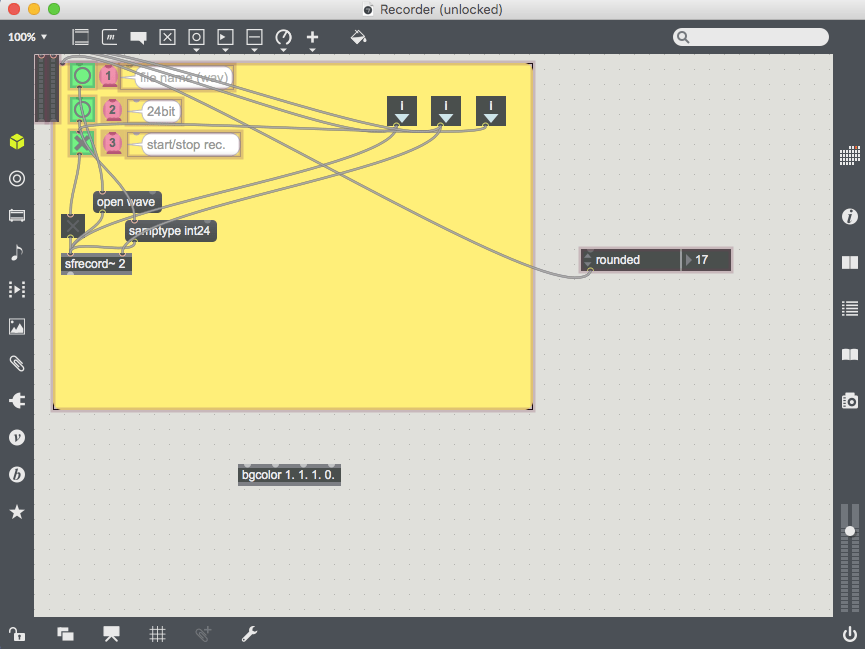This screenshot has width=865, height=649.
Task: Click the "open wave" message box
Action: point(126,202)
